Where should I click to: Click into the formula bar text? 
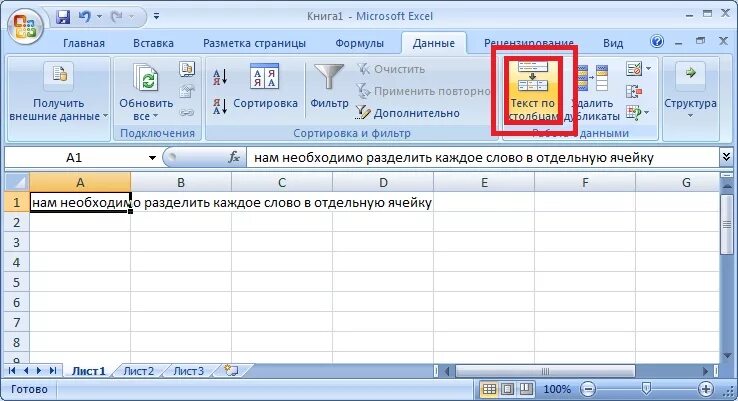click(x=482, y=158)
